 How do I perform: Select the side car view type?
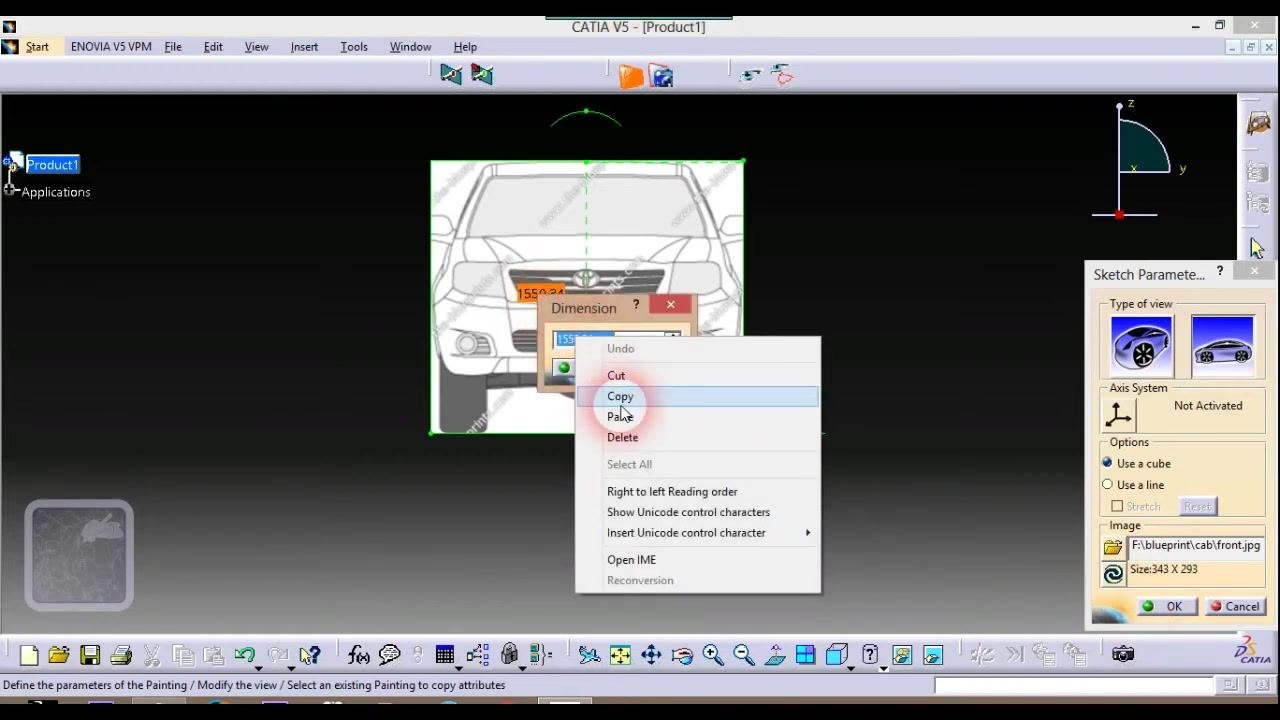click(1222, 345)
